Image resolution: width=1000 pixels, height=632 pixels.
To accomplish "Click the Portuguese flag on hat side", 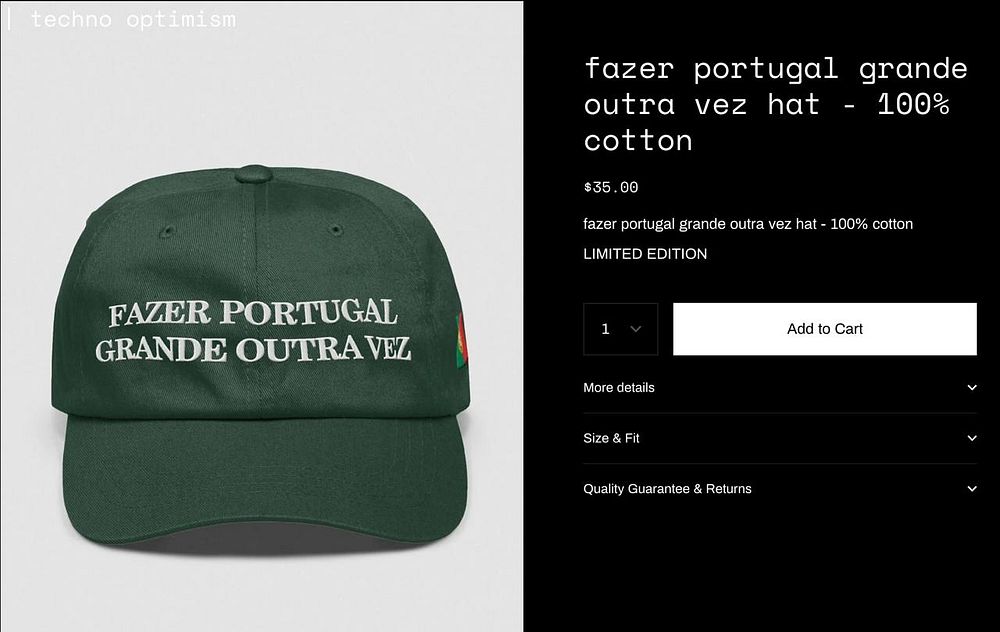I will pos(462,340).
